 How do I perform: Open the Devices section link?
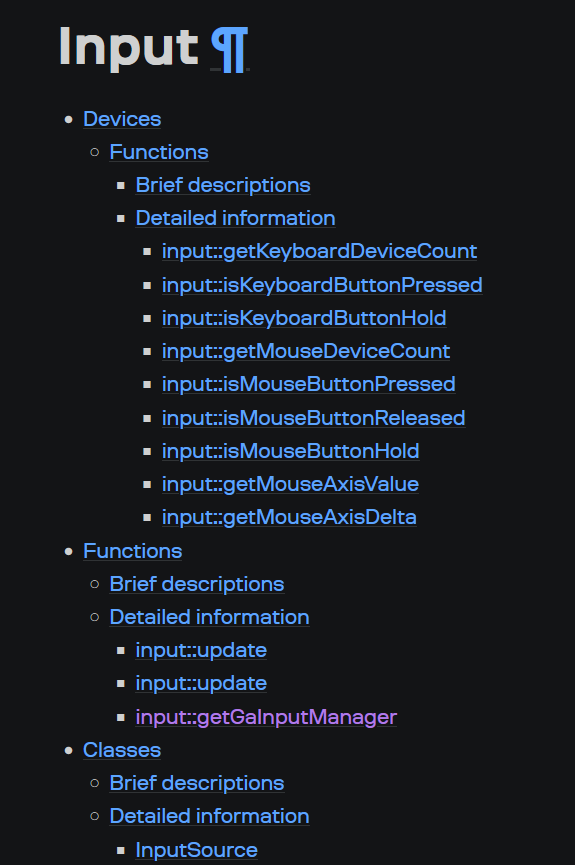pos(122,119)
